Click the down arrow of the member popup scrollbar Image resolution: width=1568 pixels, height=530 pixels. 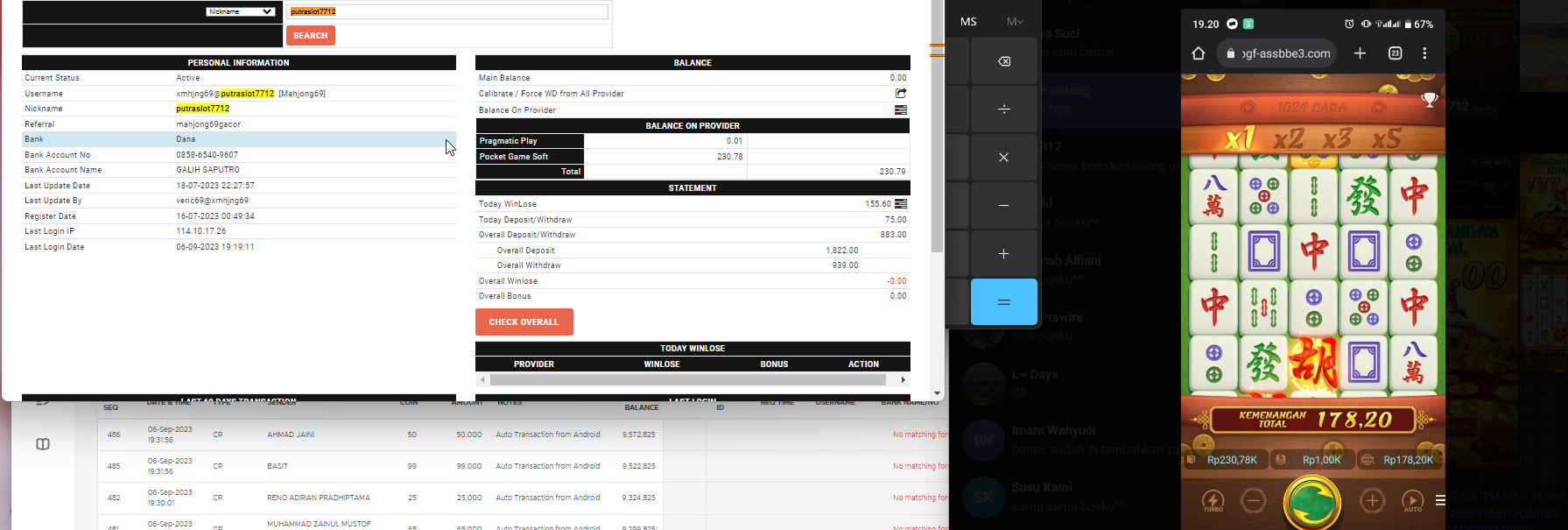tap(937, 393)
